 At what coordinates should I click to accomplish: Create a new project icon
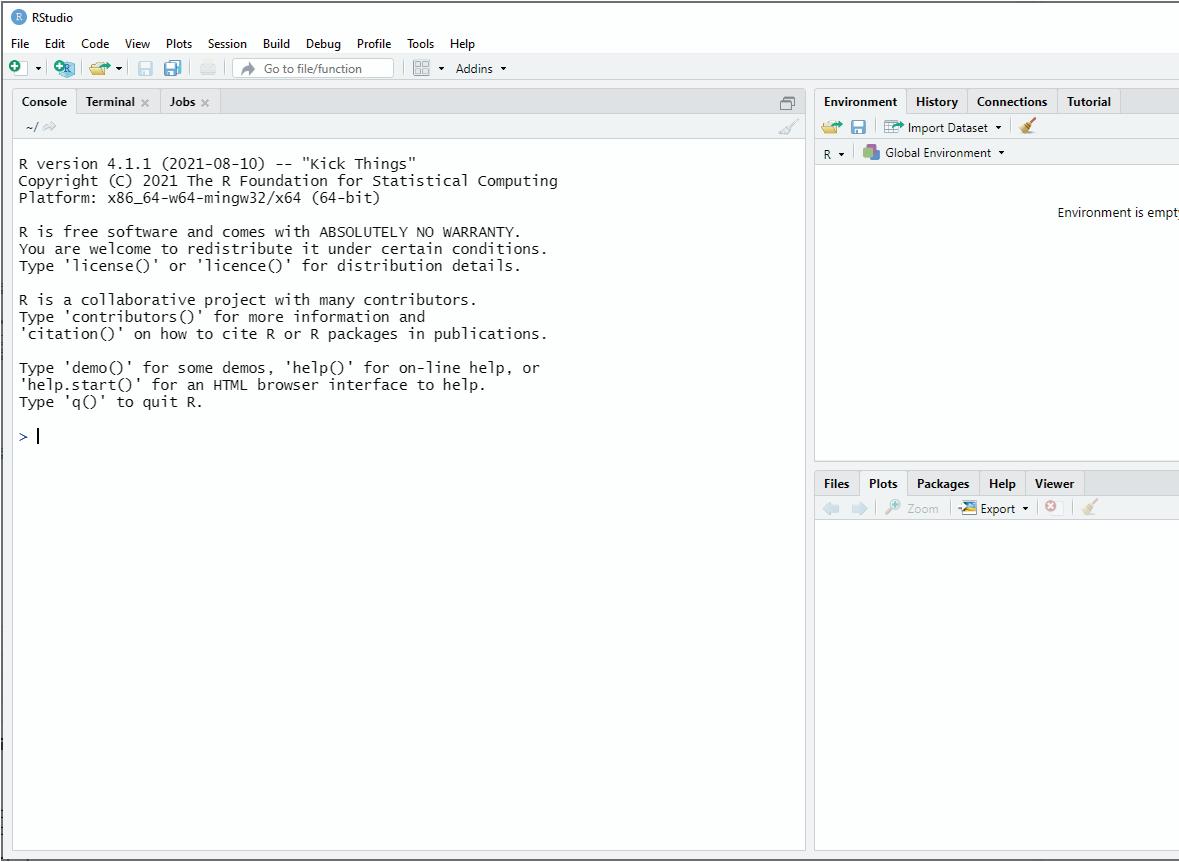point(65,68)
